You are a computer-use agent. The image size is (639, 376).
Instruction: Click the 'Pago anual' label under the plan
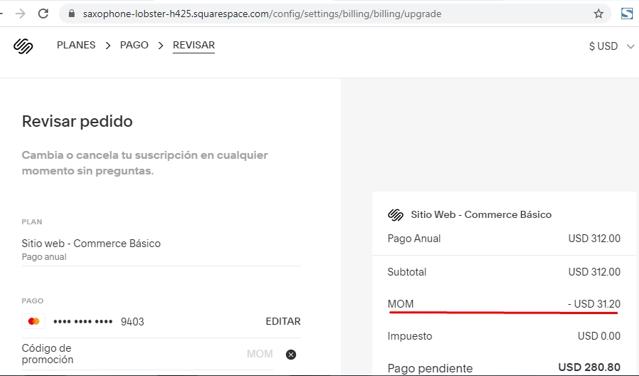[x=44, y=257]
